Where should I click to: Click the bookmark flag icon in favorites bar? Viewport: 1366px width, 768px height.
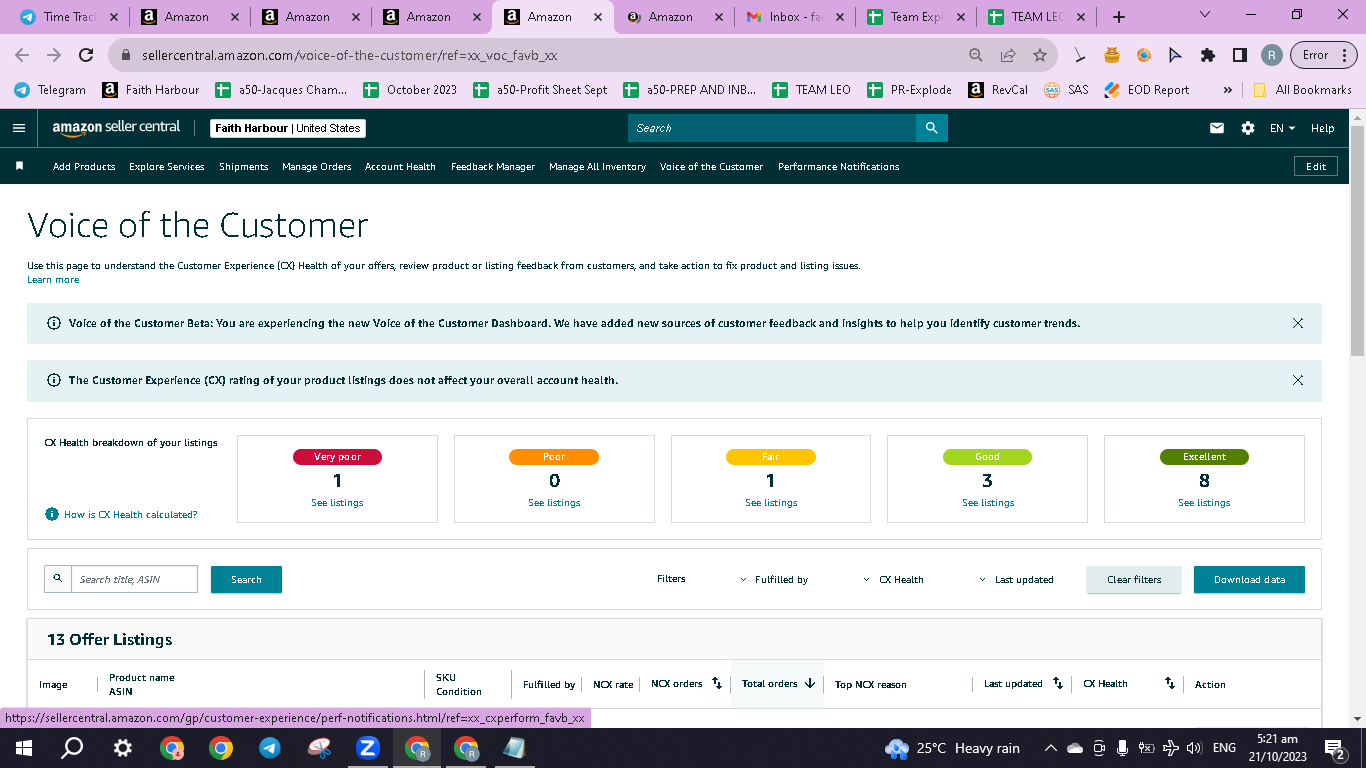19,166
